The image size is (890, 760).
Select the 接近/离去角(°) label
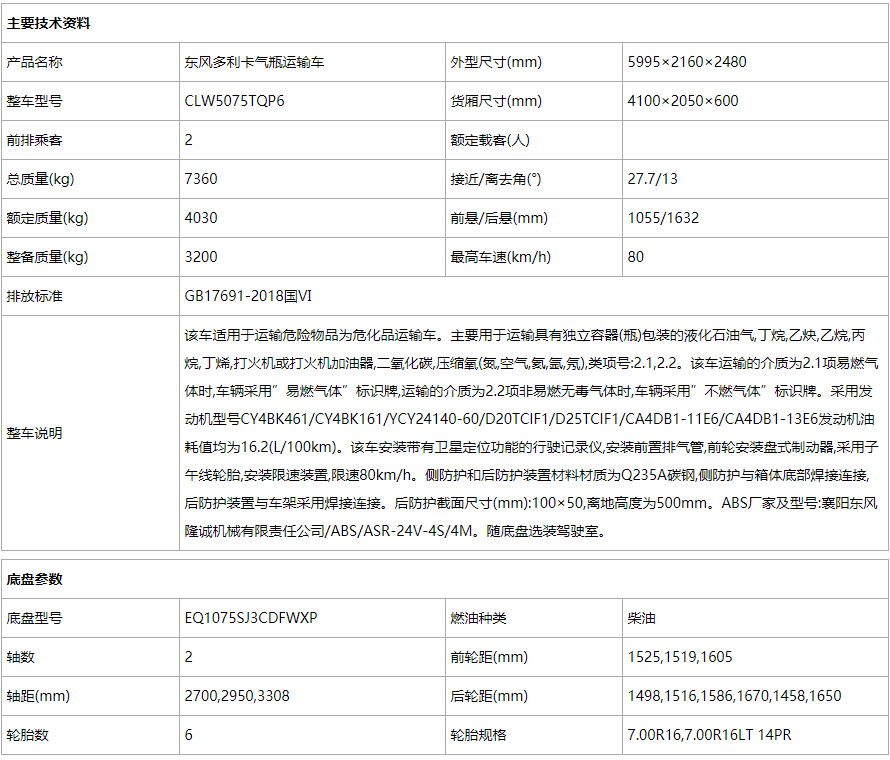pyautogui.click(x=496, y=179)
